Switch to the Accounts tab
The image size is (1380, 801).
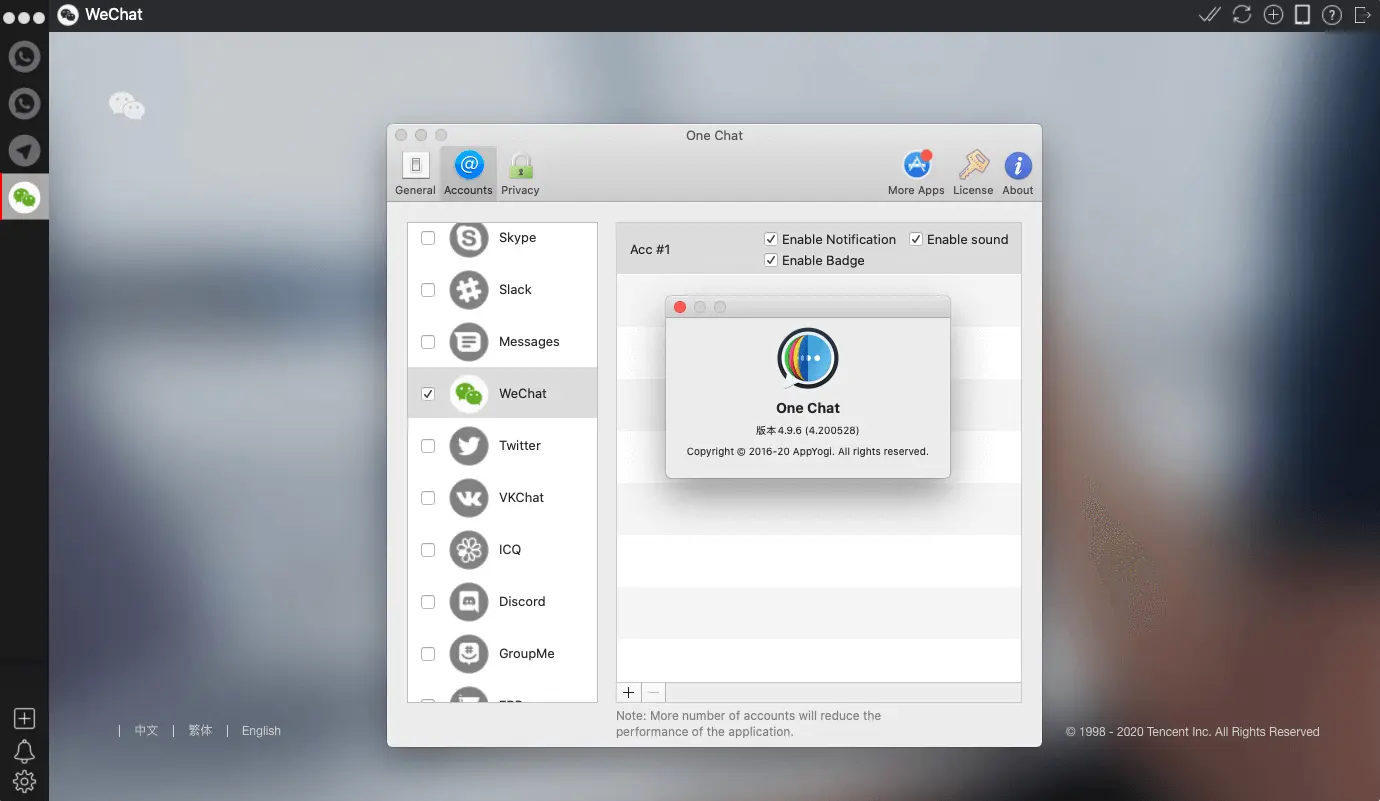[x=468, y=174]
